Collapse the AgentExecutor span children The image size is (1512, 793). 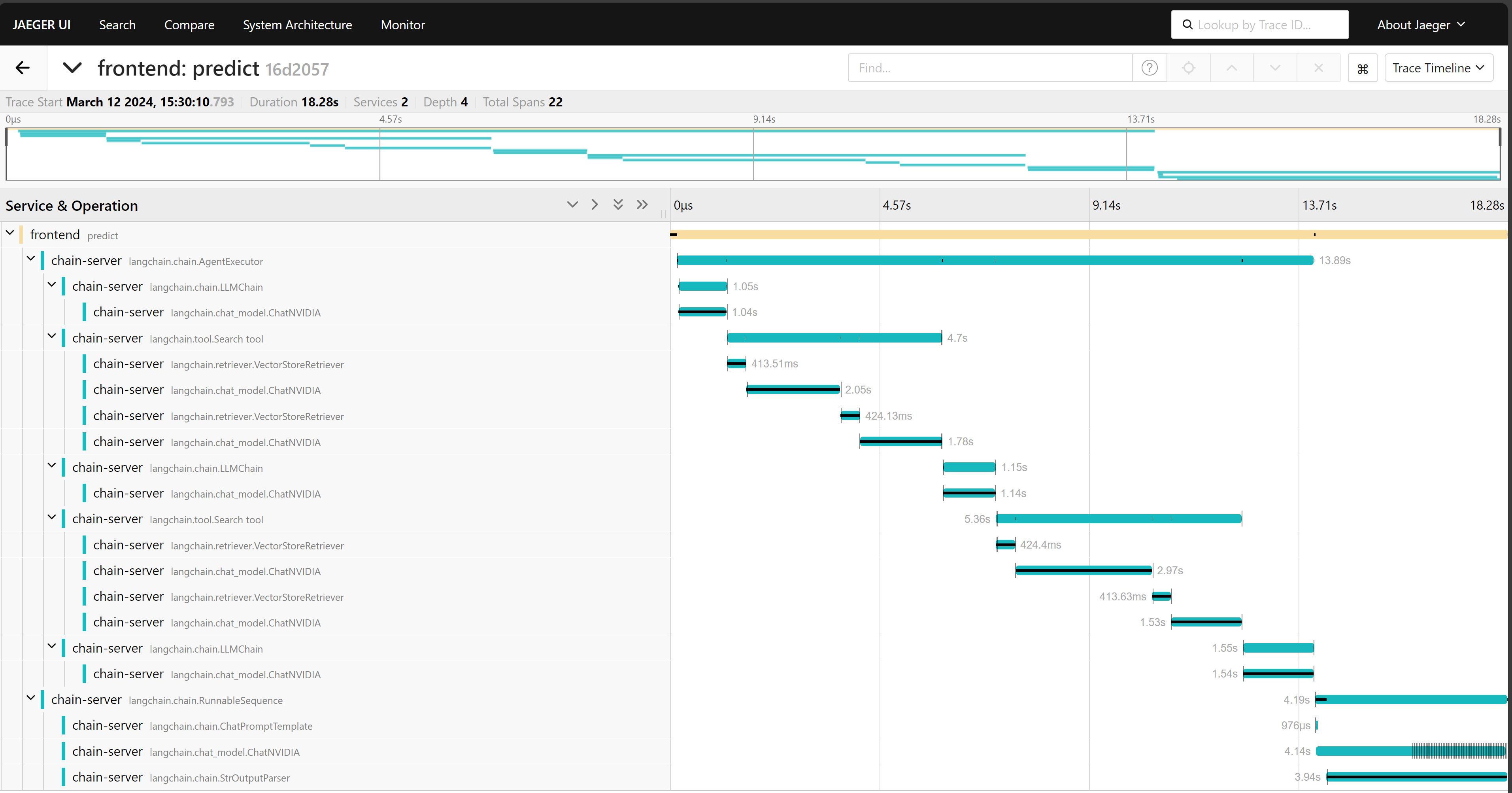(31, 259)
